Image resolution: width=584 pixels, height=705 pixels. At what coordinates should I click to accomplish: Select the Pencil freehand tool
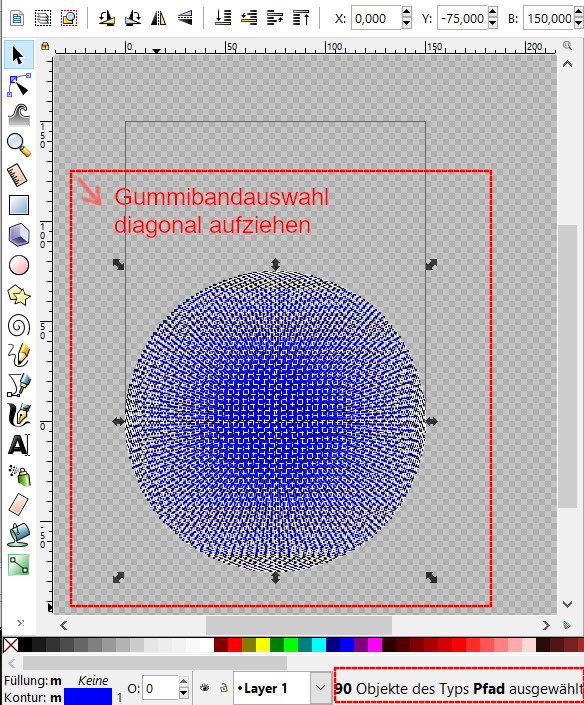18,355
